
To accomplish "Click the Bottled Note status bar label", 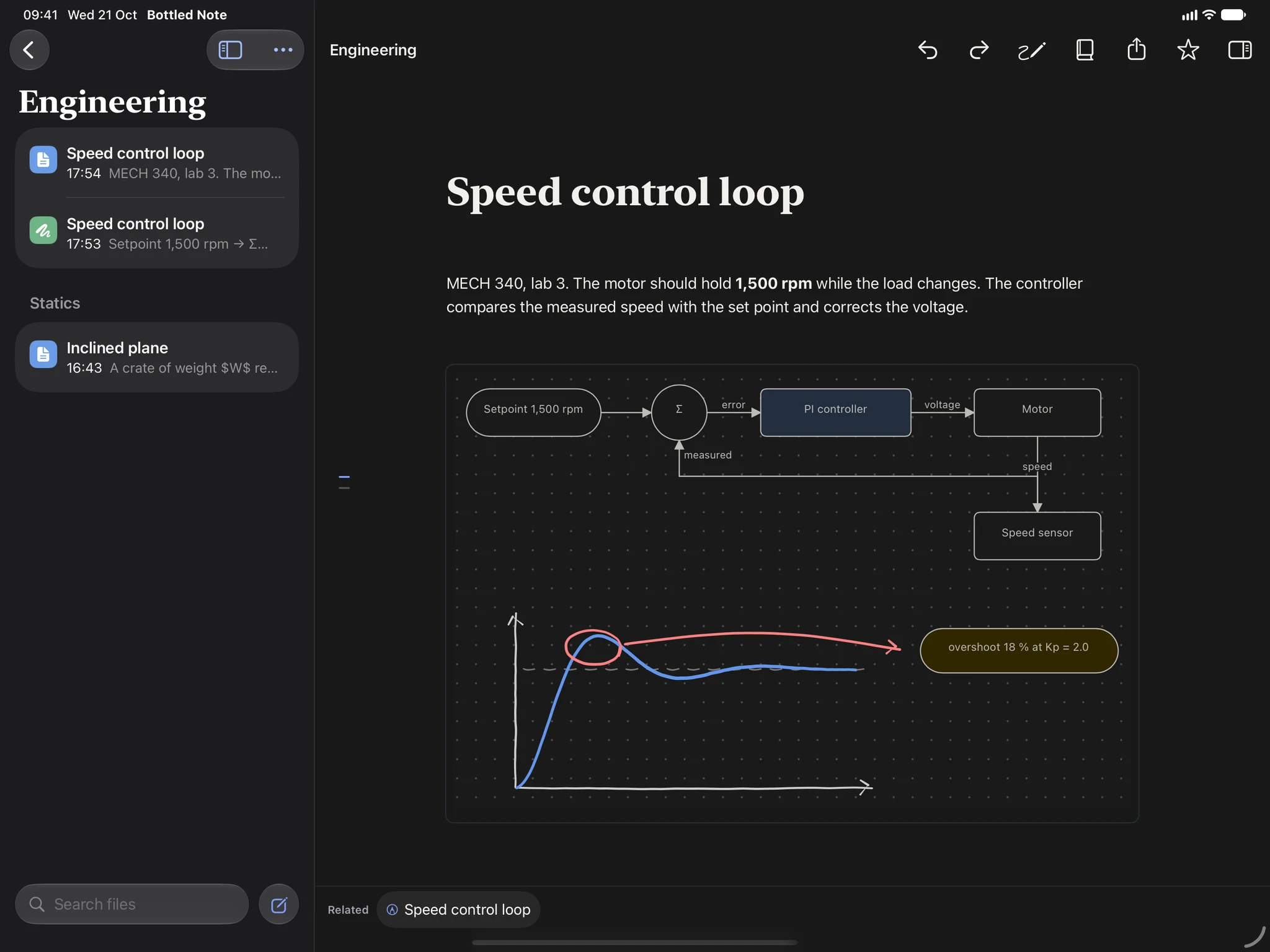I will pyautogui.click(x=187, y=15).
